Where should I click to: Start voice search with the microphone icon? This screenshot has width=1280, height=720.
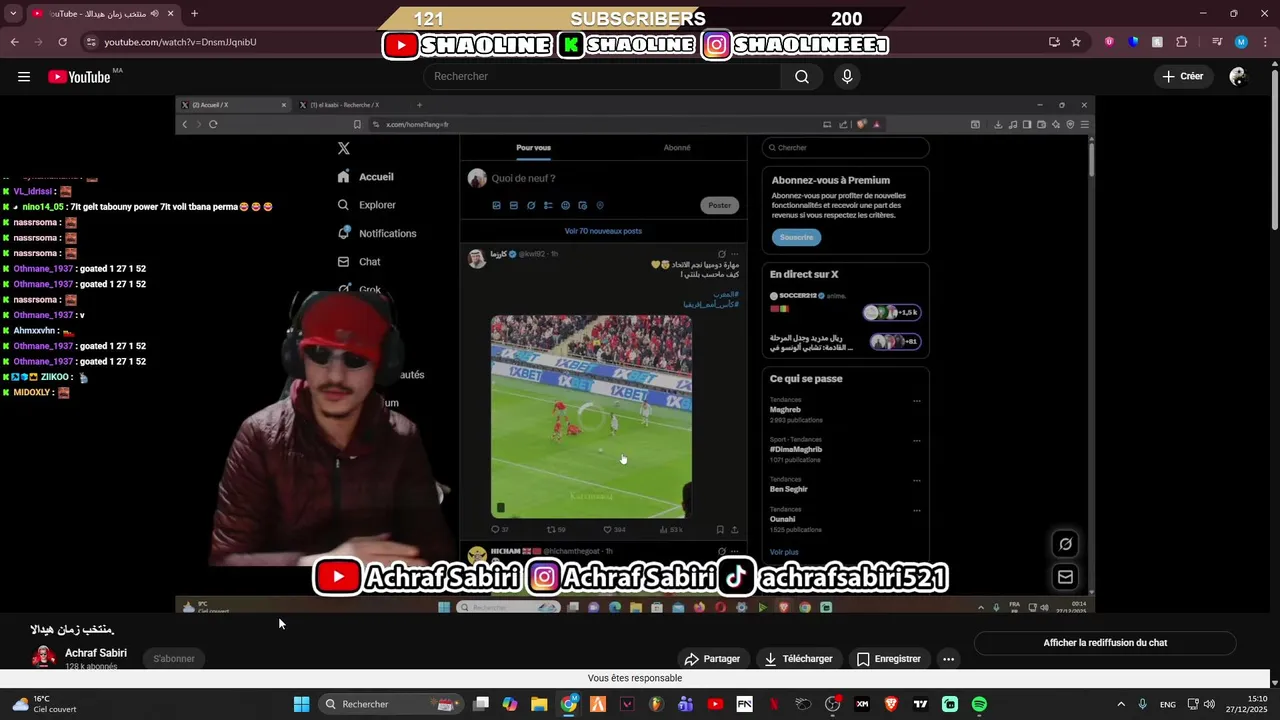coord(847,77)
